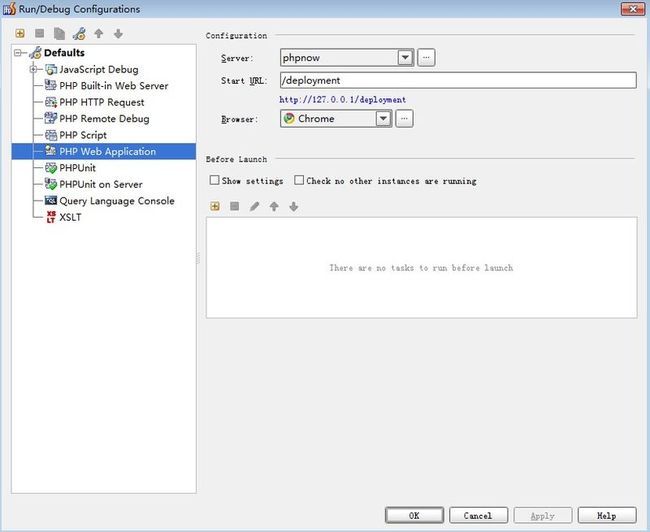Open Help for this dialog

[x=607, y=515]
